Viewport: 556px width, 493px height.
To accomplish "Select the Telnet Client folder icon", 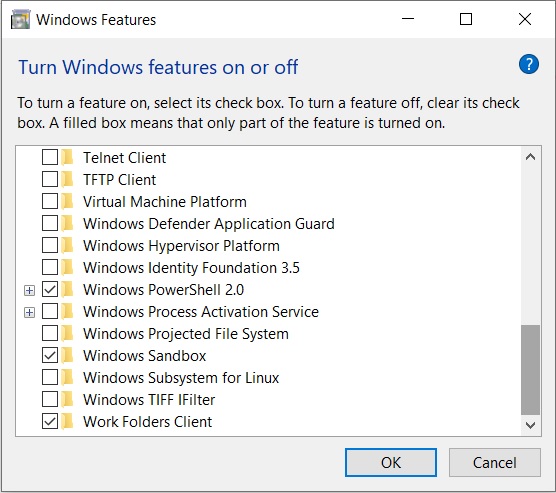I will [x=67, y=157].
